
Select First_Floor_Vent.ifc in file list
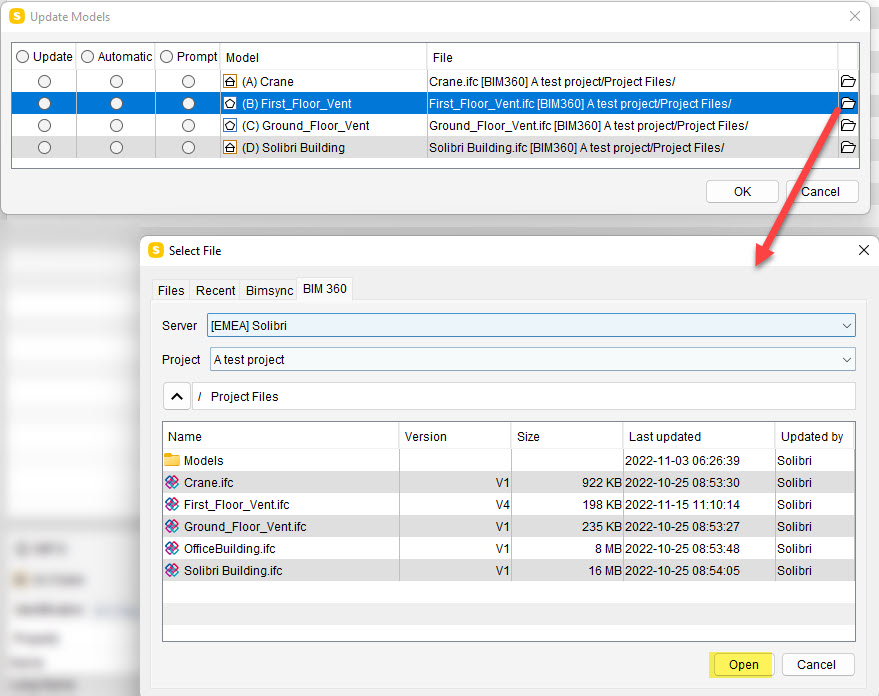click(x=236, y=505)
